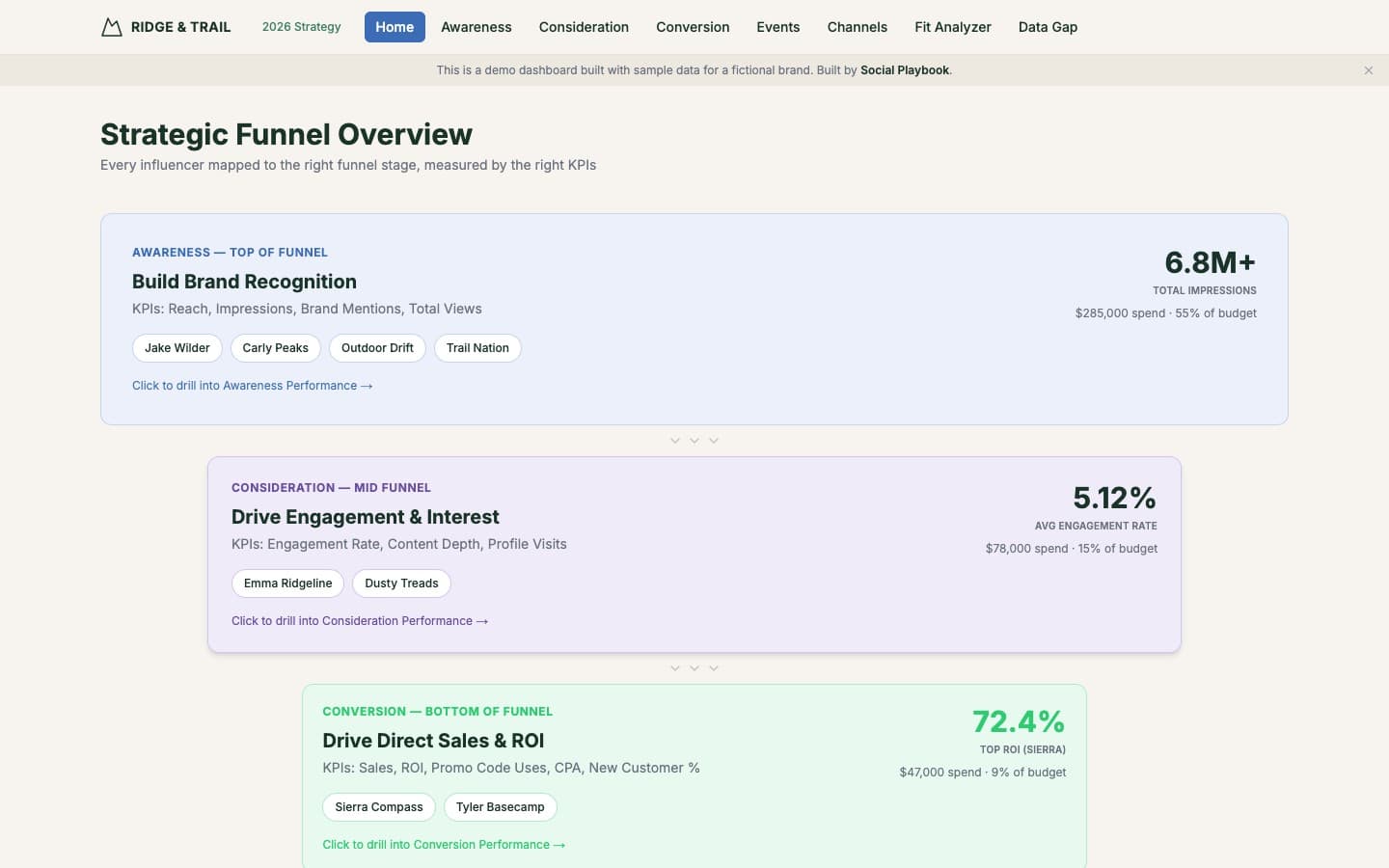Drill into Consideration Performance link
The width and height of the screenshot is (1389, 868).
[x=359, y=621]
